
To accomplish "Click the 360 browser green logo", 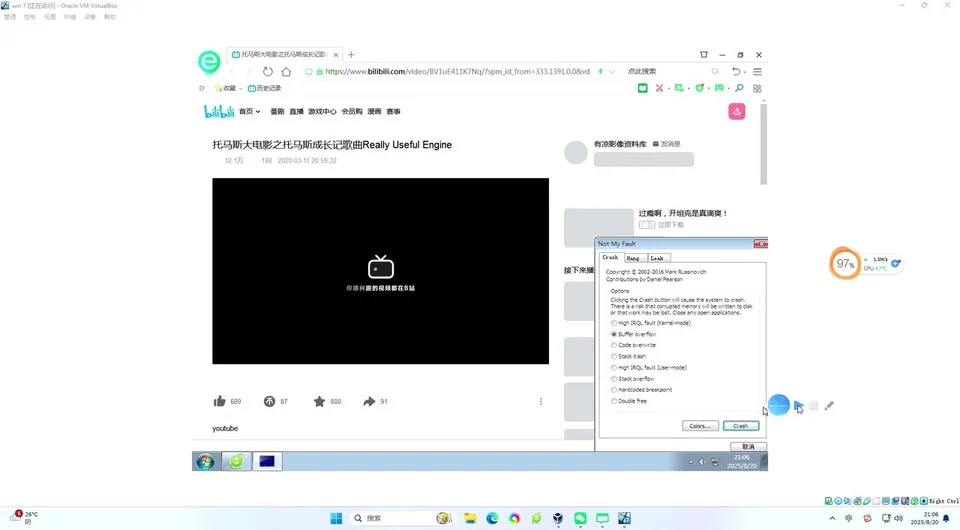I will [x=209, y=62].
